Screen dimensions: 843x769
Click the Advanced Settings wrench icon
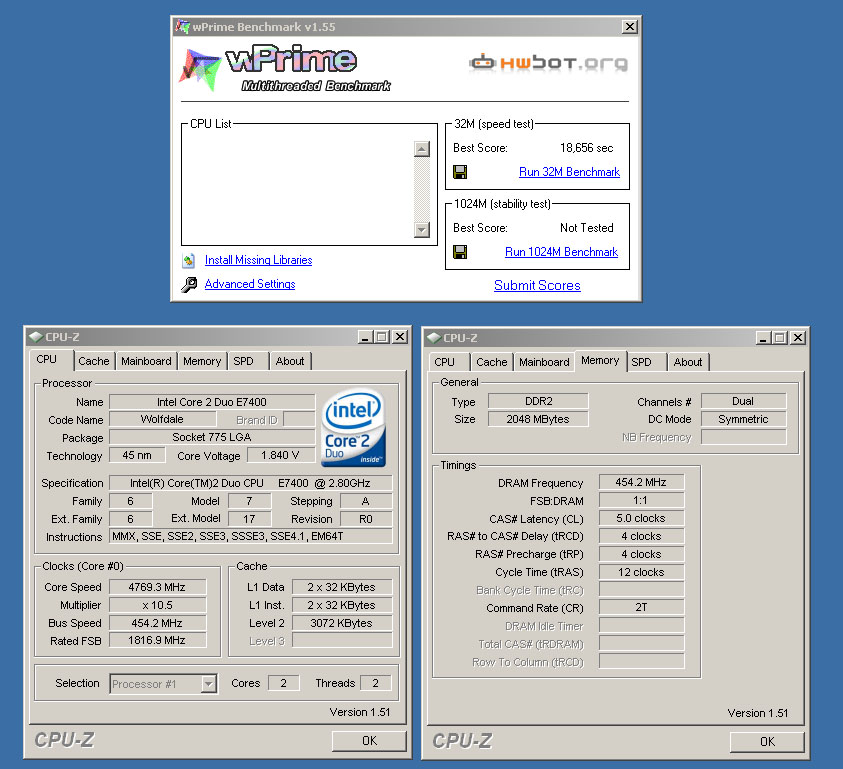[189, 284]
